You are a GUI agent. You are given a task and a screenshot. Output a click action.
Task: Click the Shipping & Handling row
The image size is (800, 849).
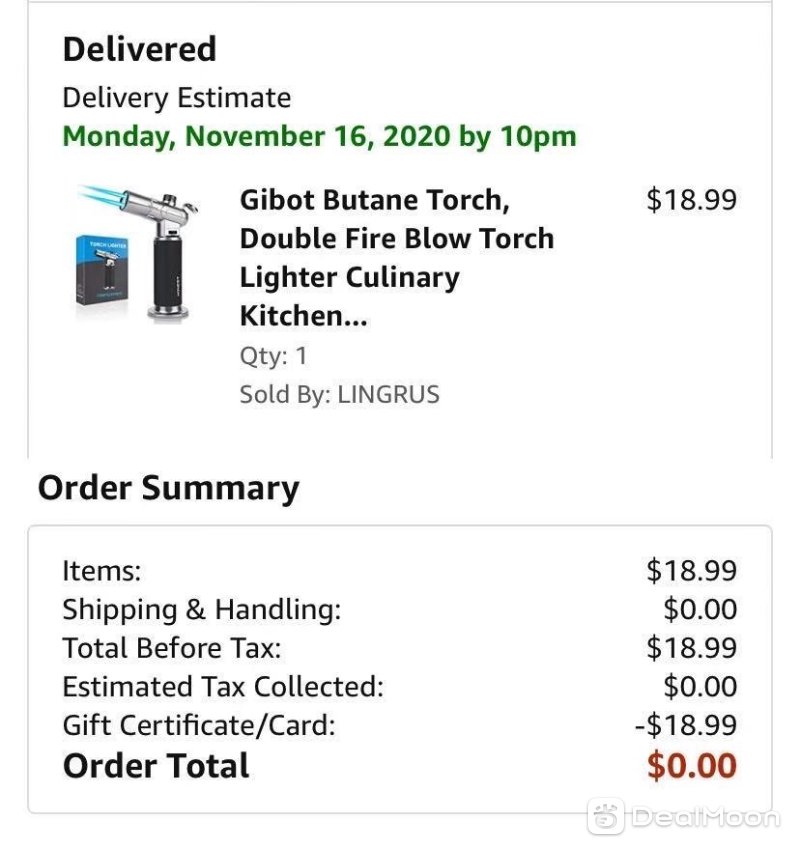[399, 609]
